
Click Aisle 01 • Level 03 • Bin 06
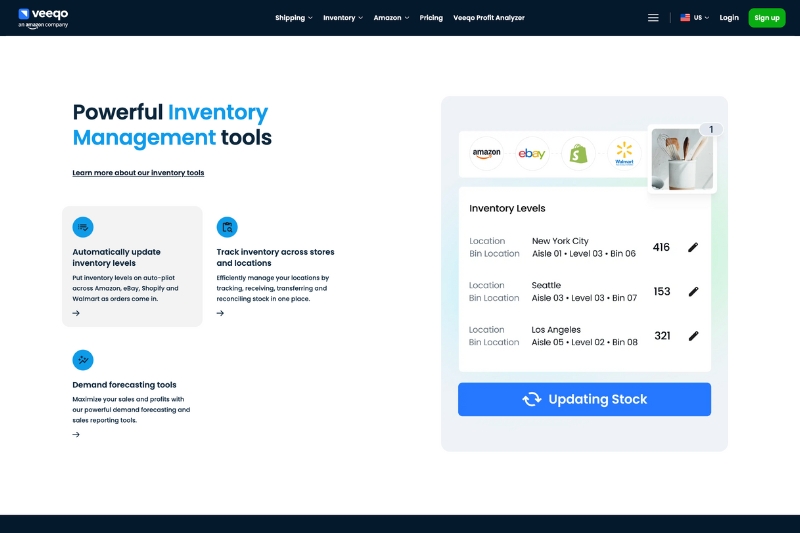[584, 254]
